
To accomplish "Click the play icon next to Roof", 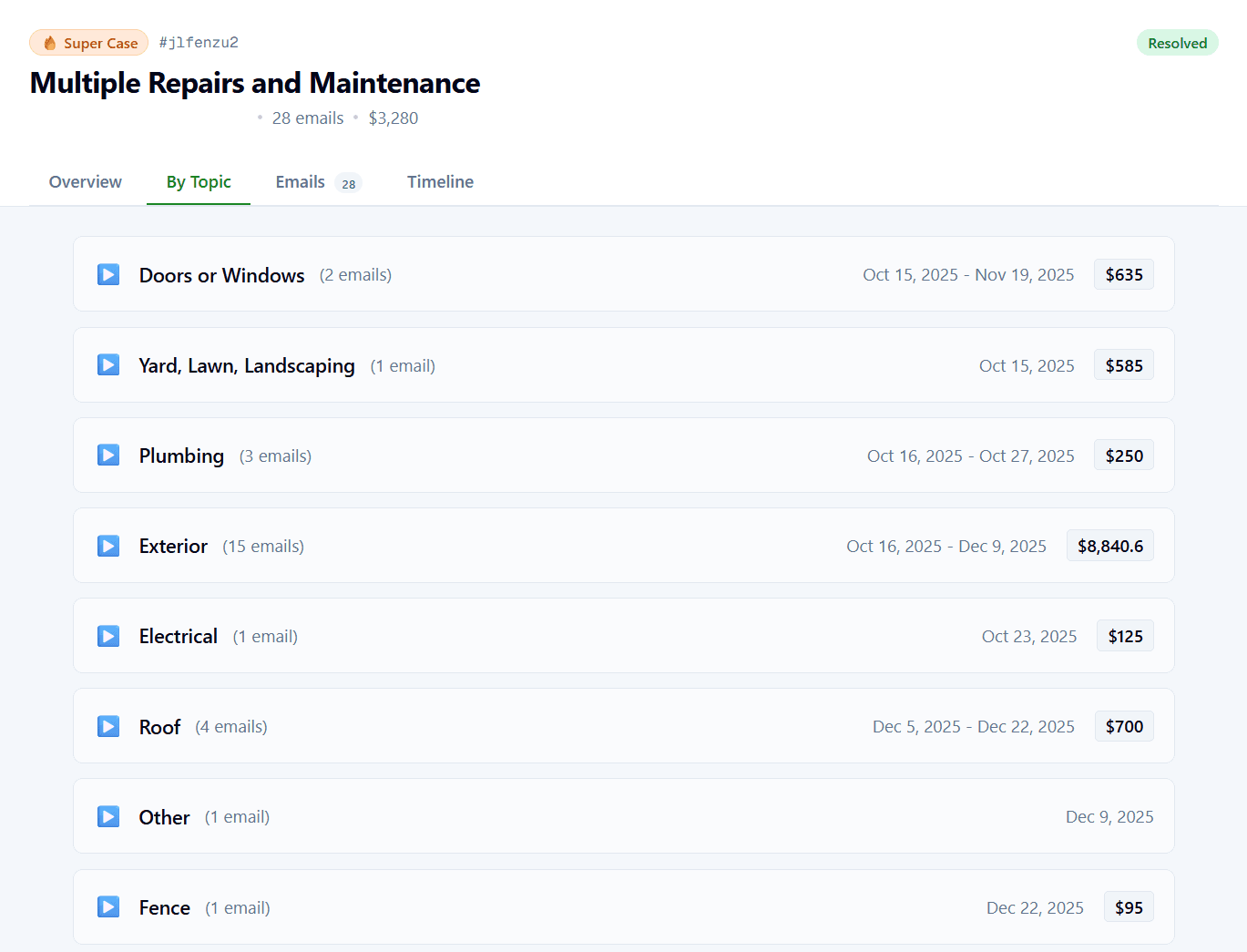I will point(107,726).
